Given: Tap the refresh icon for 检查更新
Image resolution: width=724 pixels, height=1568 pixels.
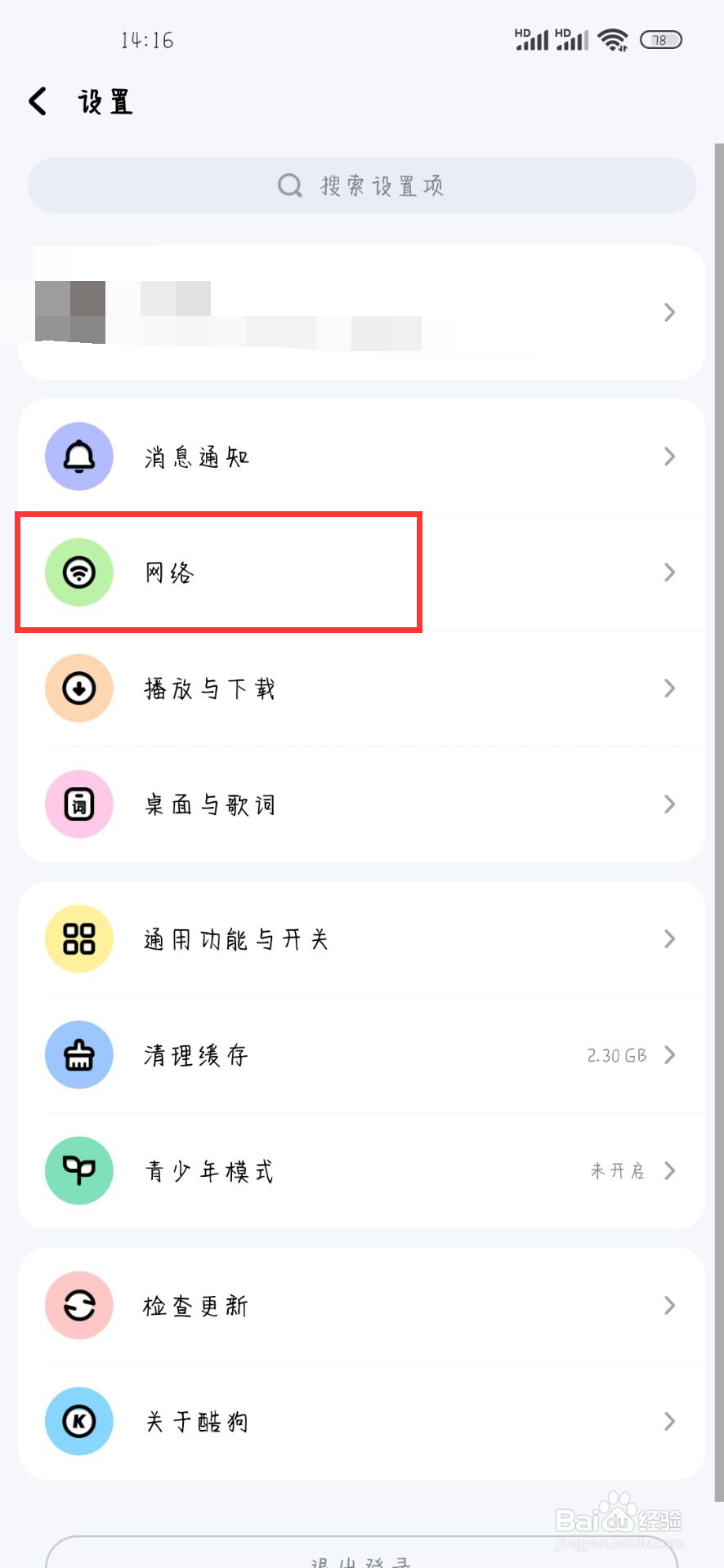Looking at the screenshot, I should click(78, 1306).
